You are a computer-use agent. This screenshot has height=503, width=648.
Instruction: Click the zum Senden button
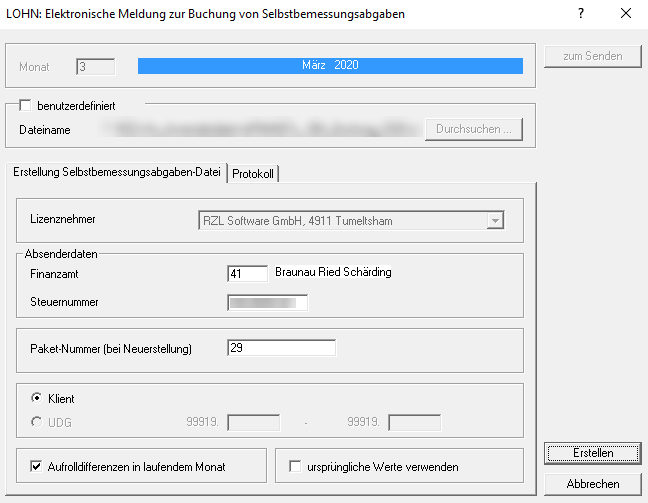[x=593, y=56]
